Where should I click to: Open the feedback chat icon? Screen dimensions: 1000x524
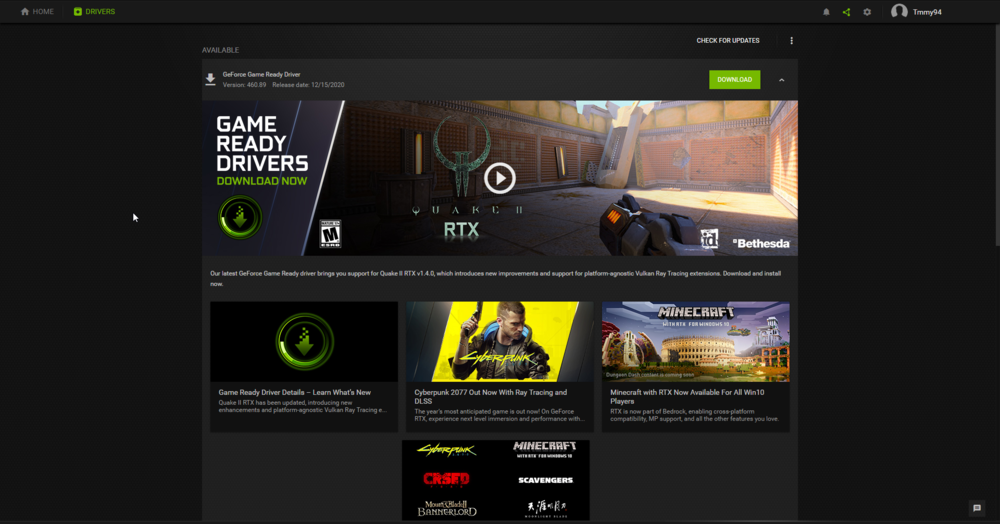[977, 508]
